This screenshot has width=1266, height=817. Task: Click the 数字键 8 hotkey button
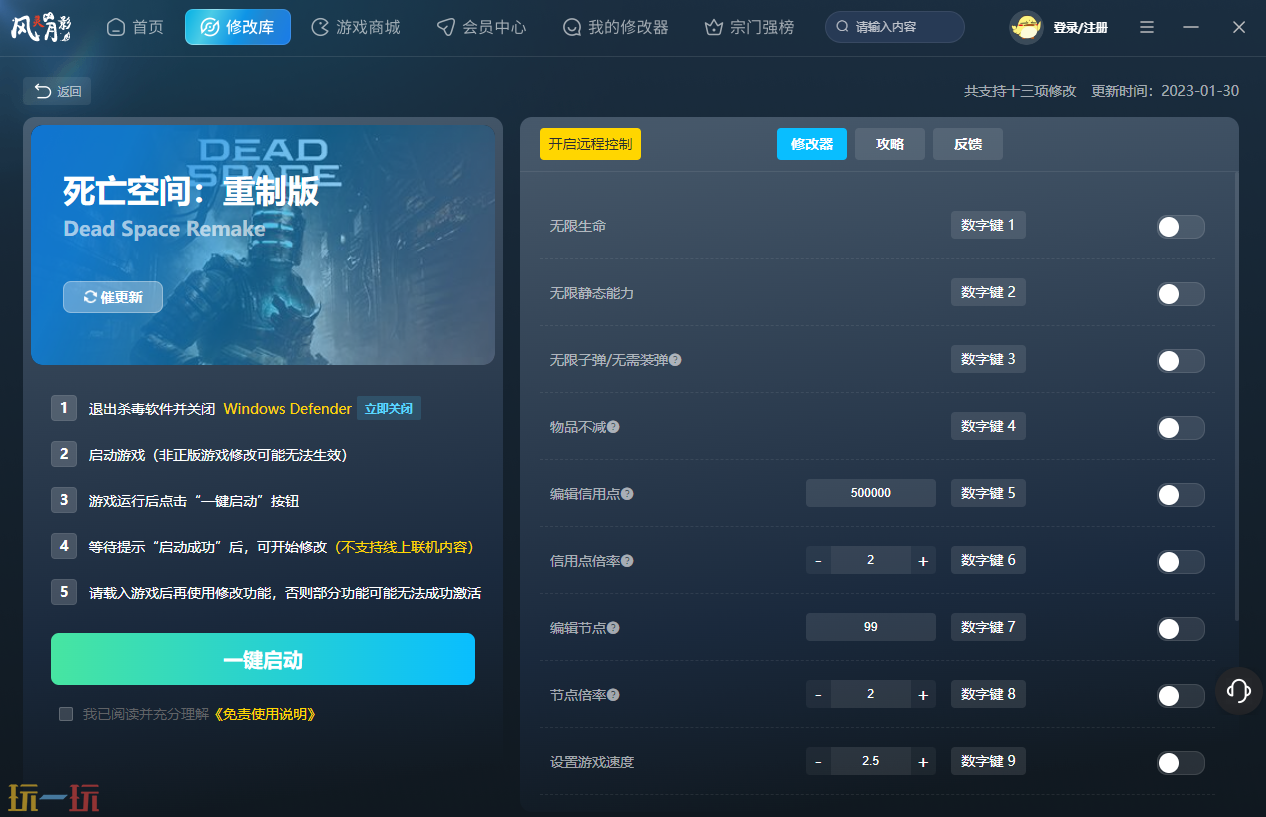click(x=988, y=694)
